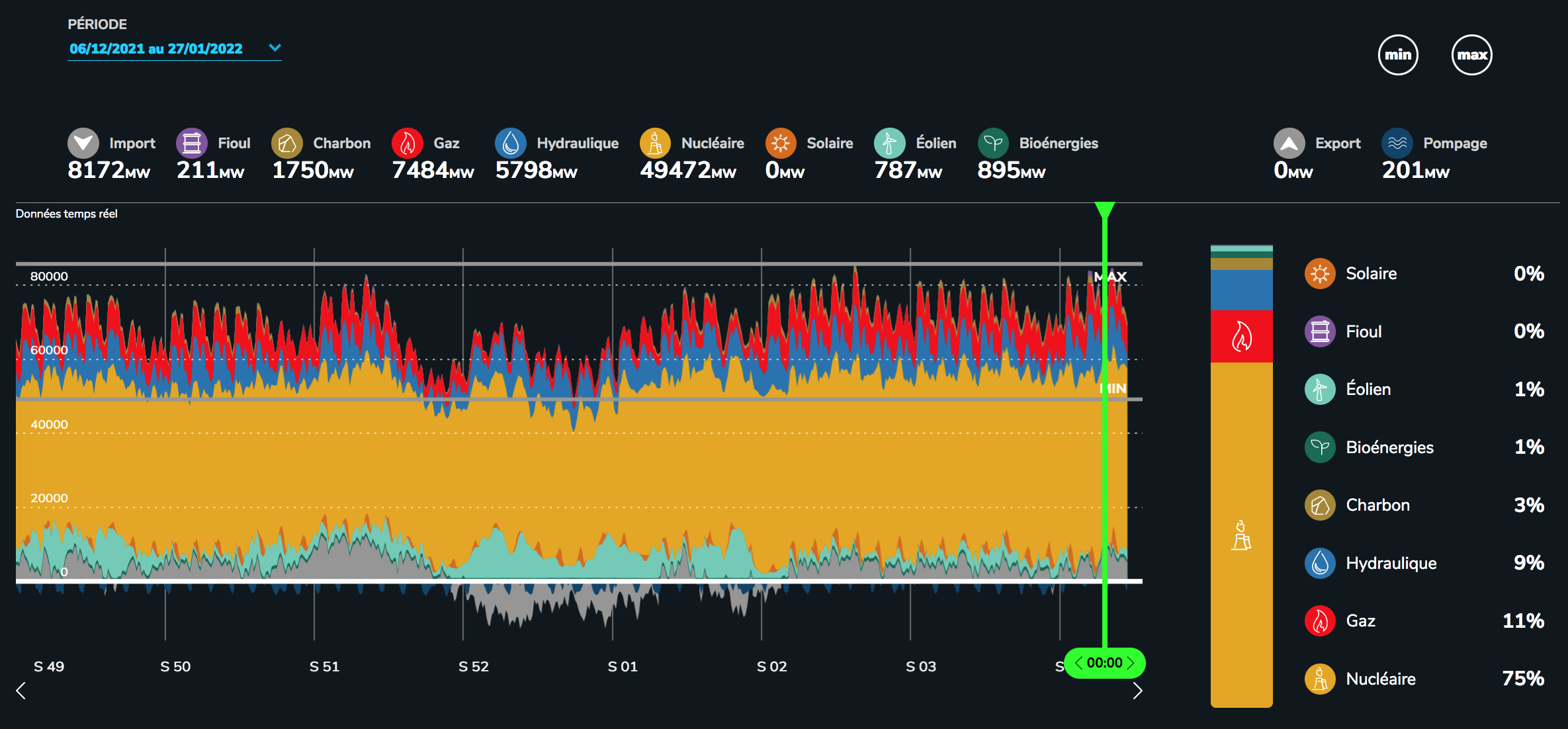Viewport: 1568px width, 729px height.
Task: Click the Nucléaire icon in top legend
Action: [x=656, y=143]
